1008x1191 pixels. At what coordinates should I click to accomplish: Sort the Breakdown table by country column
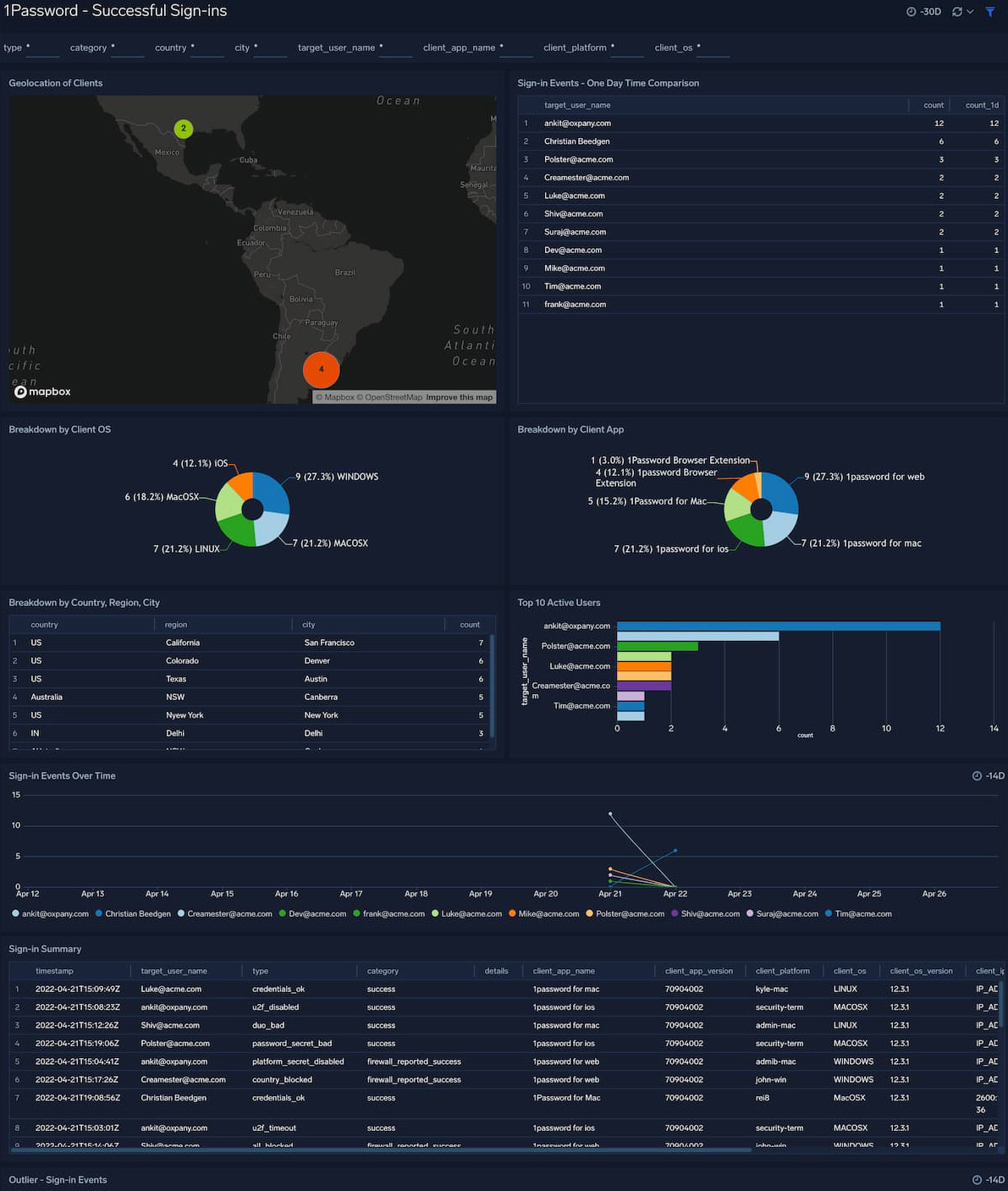click(x=44, y=625)
